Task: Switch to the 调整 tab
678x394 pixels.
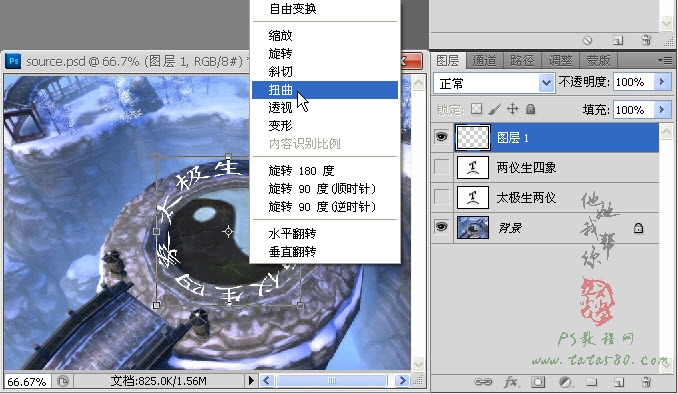Action: [x=560, y=61]
